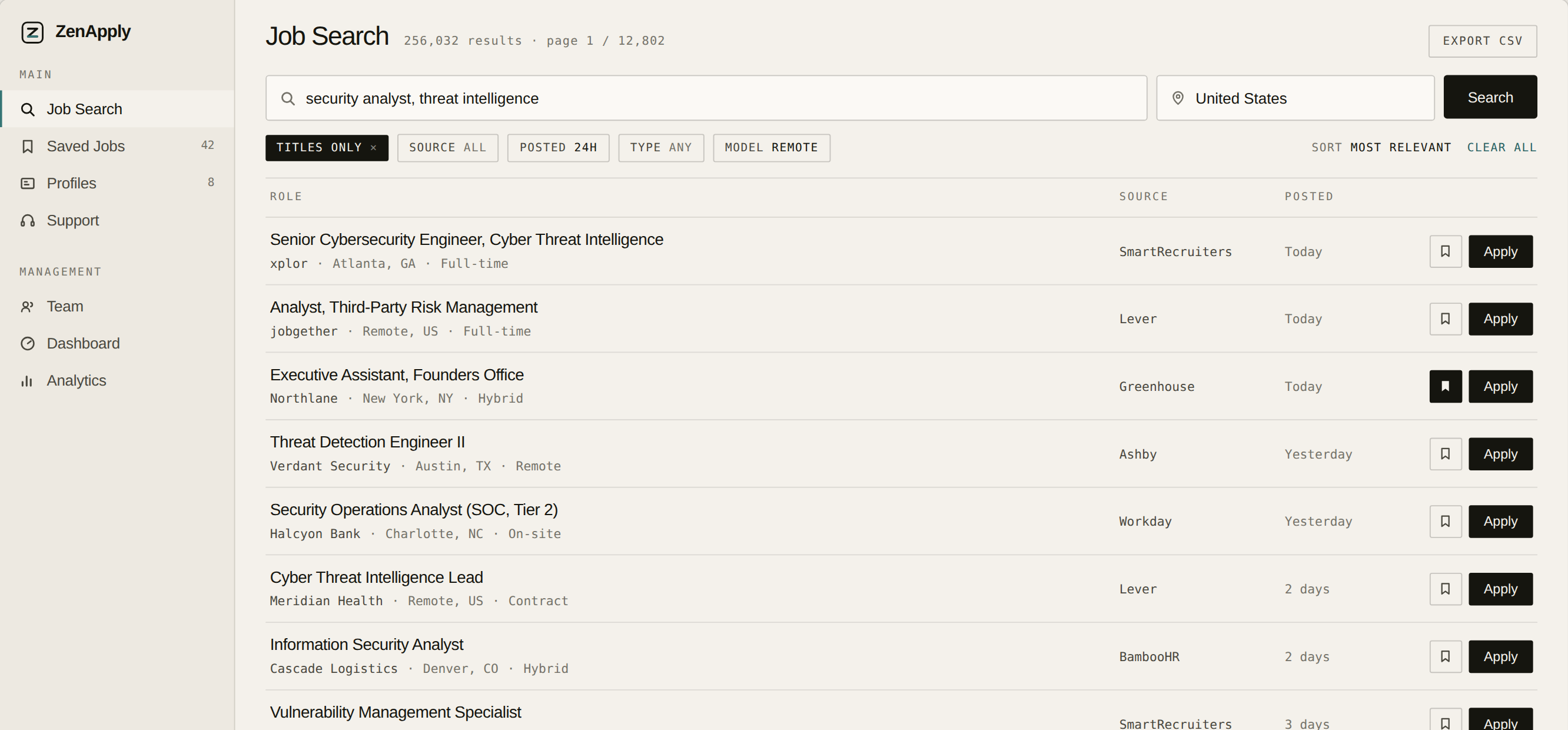Open Cyber Threat Intelligence Lead job title
Viewport: 1568px width, 730px height.
coord(376,578)
